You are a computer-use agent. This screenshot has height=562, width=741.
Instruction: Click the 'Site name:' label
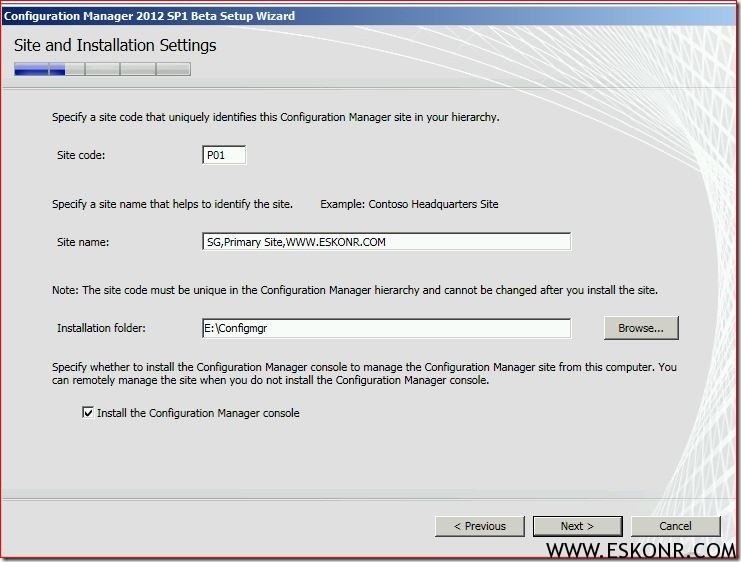point(83,242)
